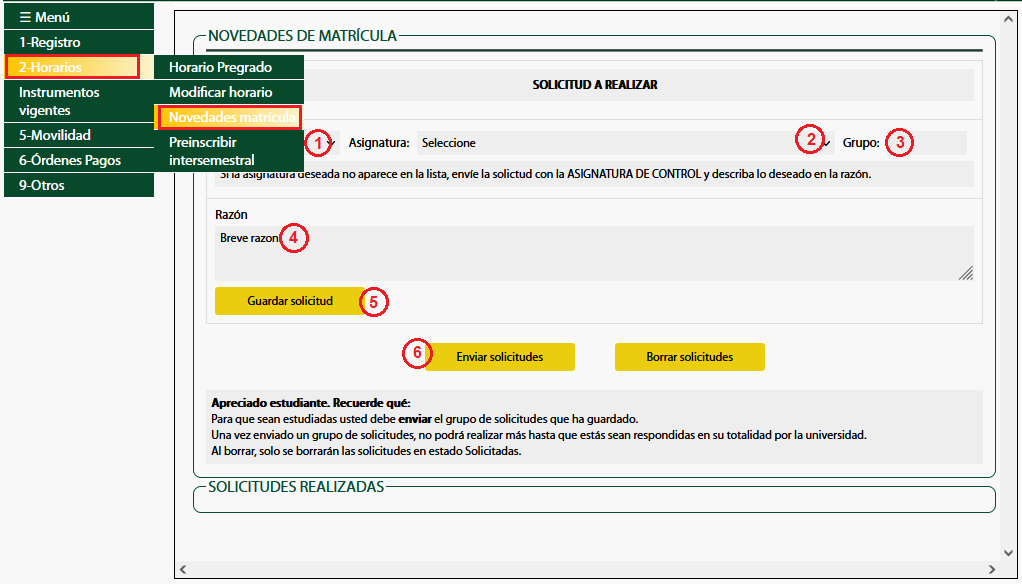Click the horizontal scrollbar right arrow

point(992,569)
